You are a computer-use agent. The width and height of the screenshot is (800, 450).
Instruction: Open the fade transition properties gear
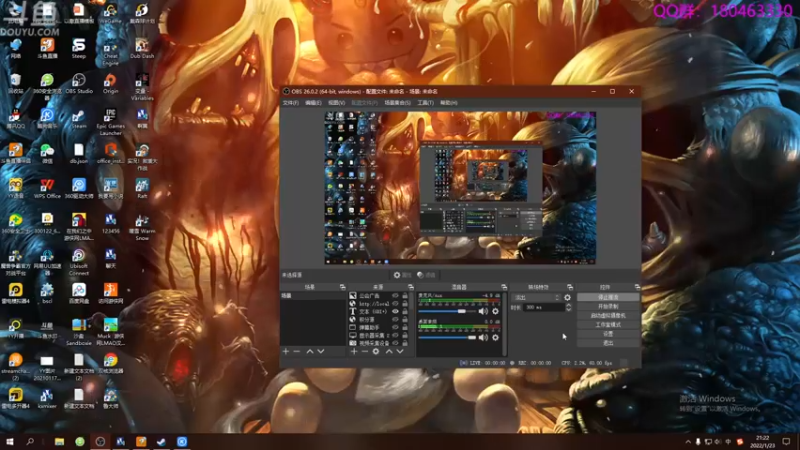tap(568, 297)
